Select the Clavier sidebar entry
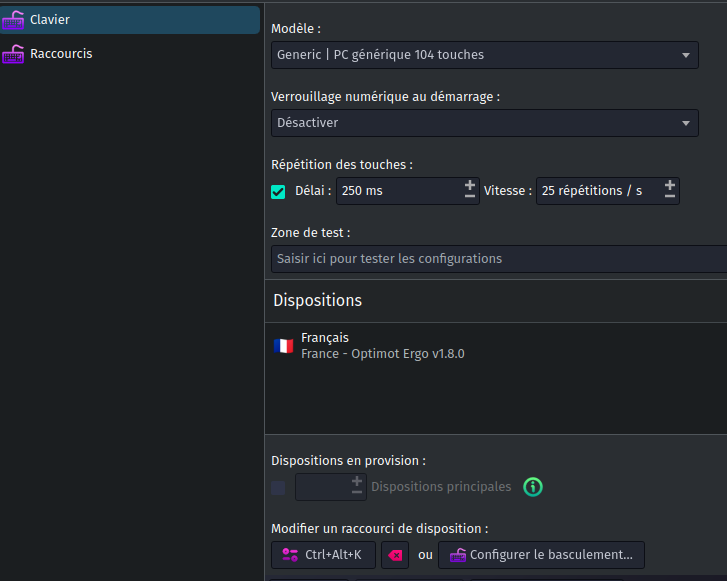 pyautogui.click(x=130, y=19)
